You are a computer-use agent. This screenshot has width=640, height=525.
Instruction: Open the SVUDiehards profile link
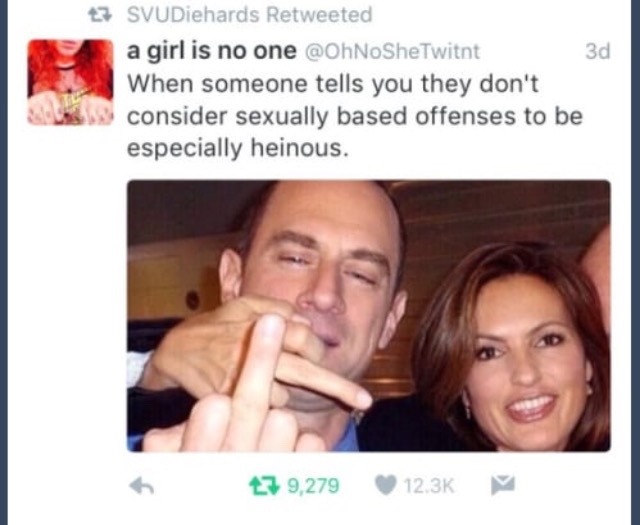click(193, 15)
